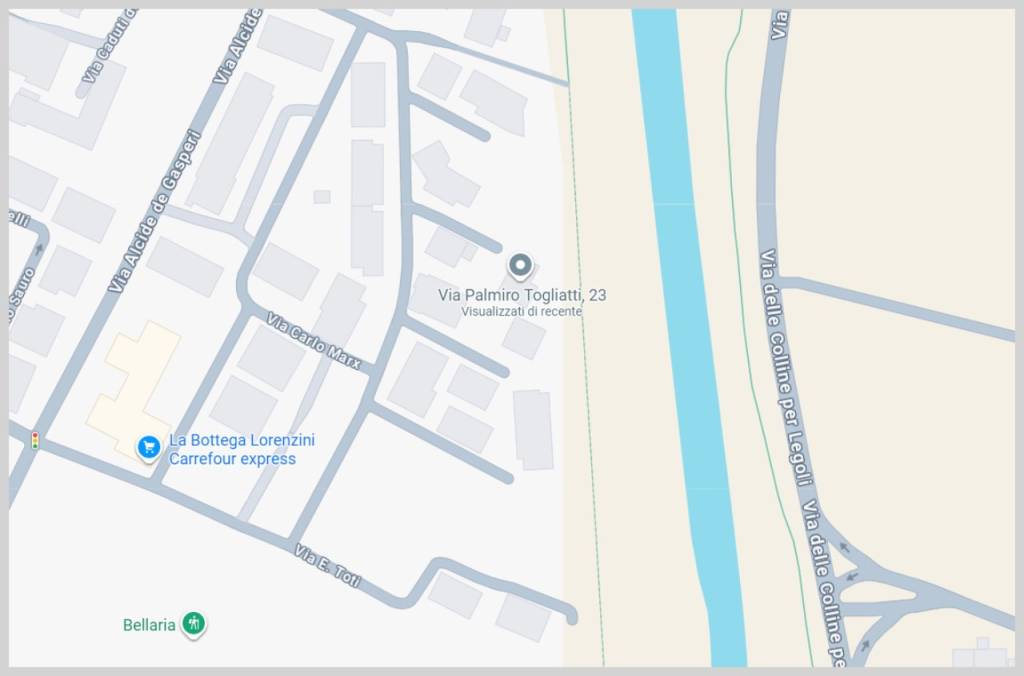Open the blue shopping cart marker
This screenshot has height=676, width=1024.
pos(149,447)
